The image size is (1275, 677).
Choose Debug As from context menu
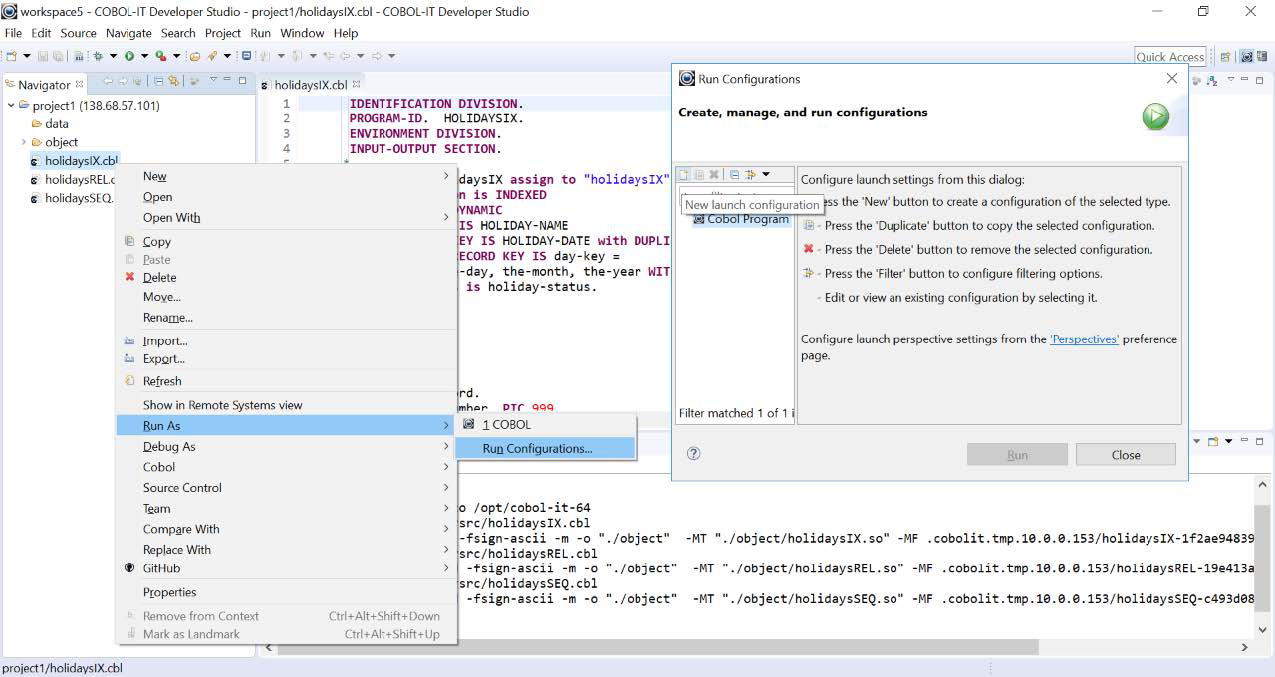tap(169, 447)
